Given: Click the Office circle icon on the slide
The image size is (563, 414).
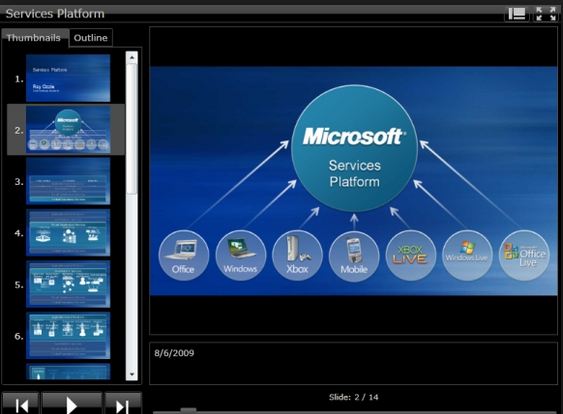Looking at the screenshot, I should 183,255.
